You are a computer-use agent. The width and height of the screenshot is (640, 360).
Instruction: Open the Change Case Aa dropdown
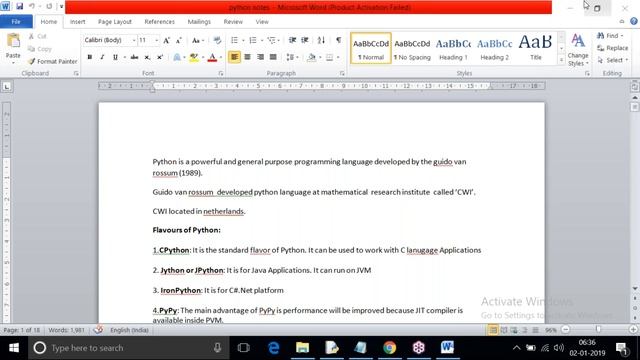coord(198,40)
